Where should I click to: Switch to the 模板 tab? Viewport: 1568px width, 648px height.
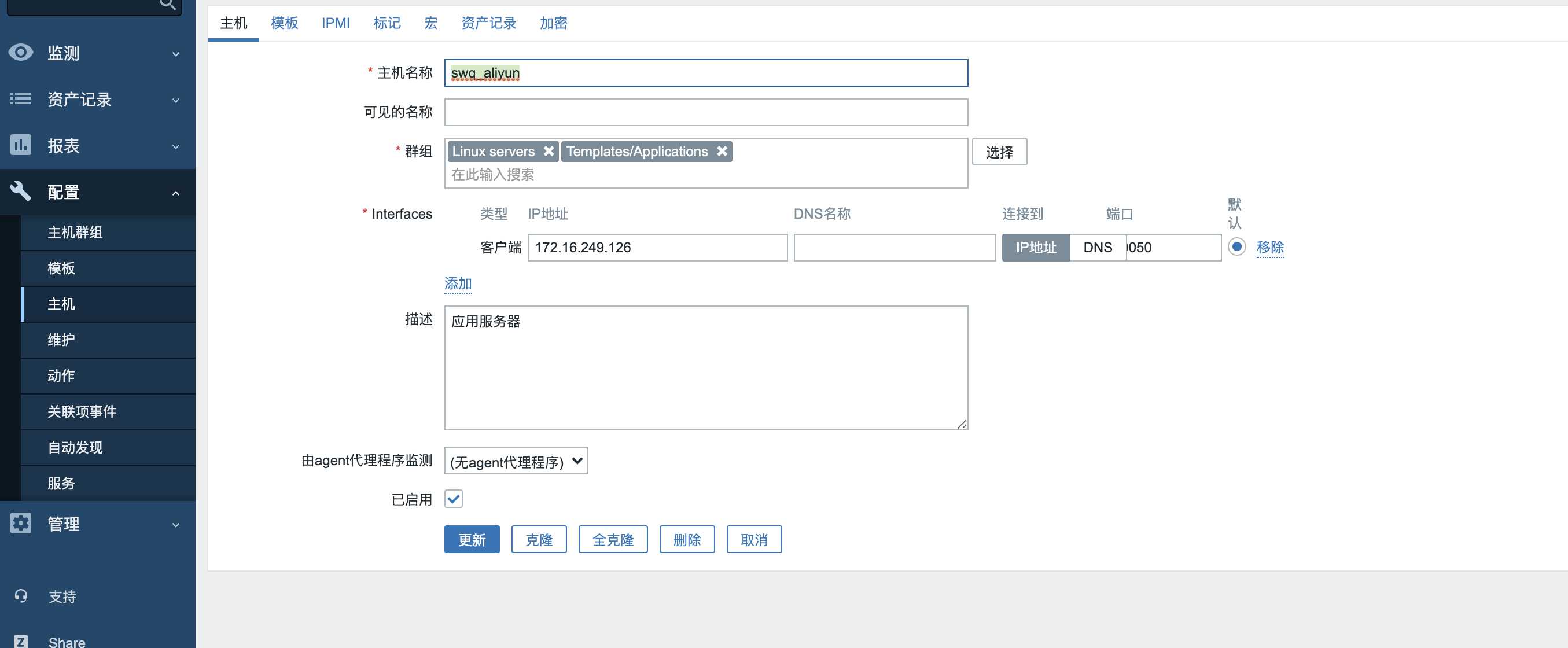(284, 23)
